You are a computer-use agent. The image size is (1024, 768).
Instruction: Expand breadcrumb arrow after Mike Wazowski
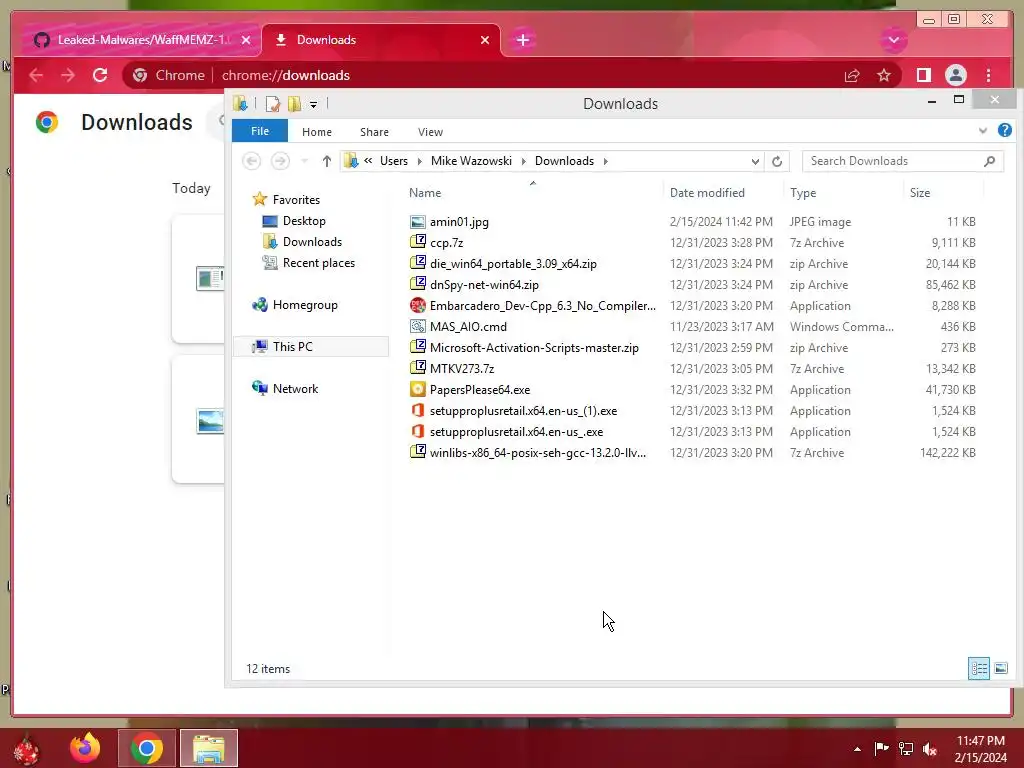[523, 161]
